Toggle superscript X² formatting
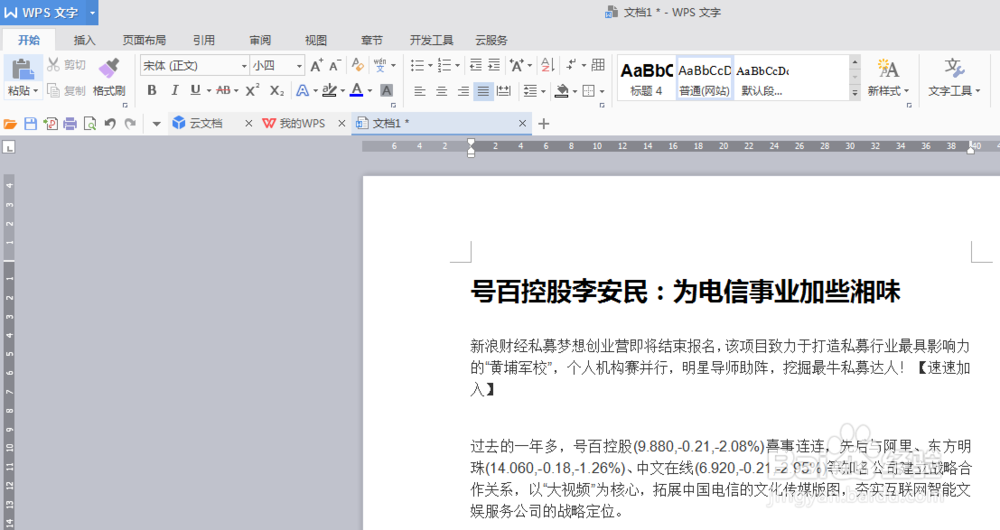The height and width of the screenshot is (530, 1000). pos(253,91)
